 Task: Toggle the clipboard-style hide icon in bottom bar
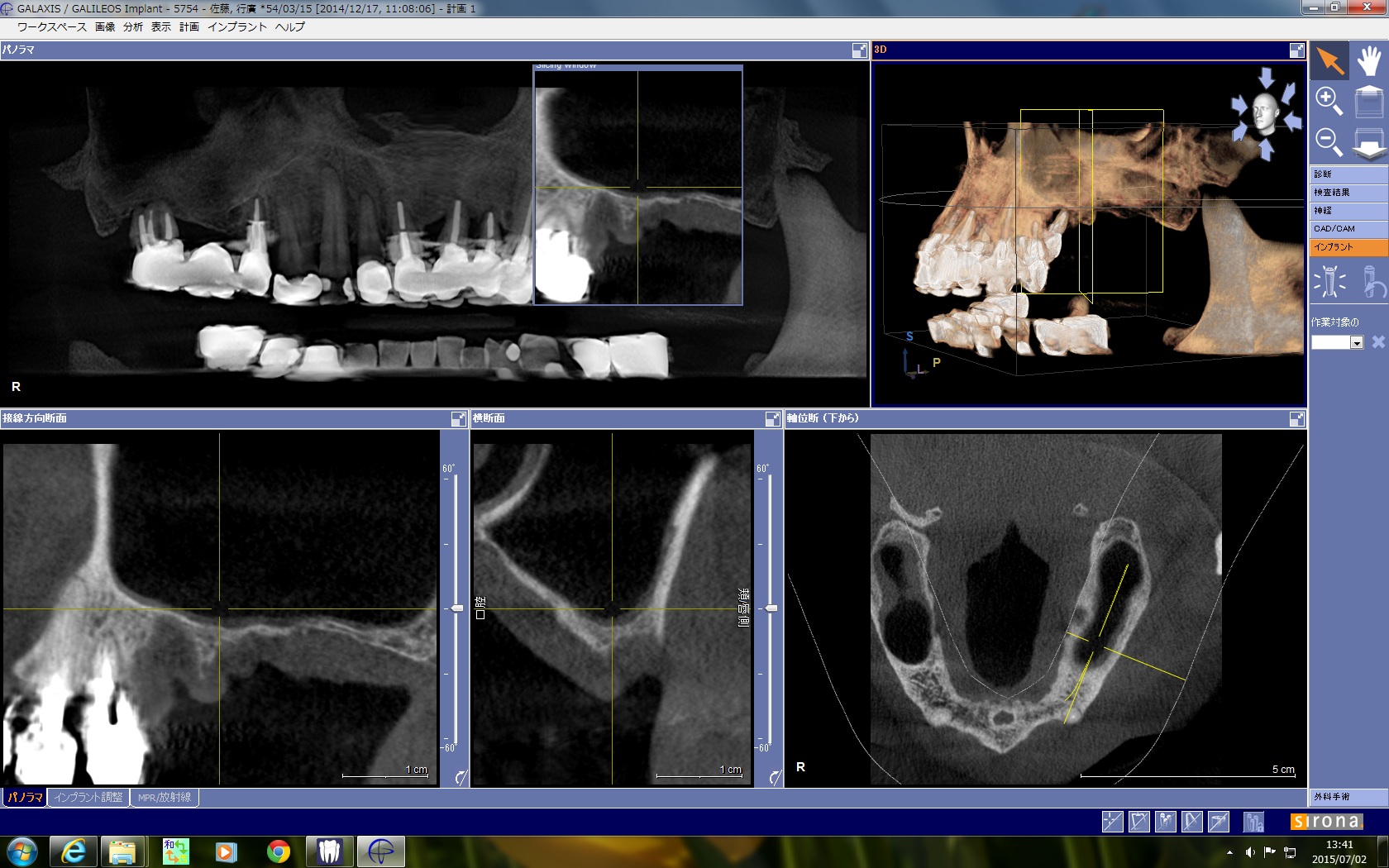point(1138,822)
